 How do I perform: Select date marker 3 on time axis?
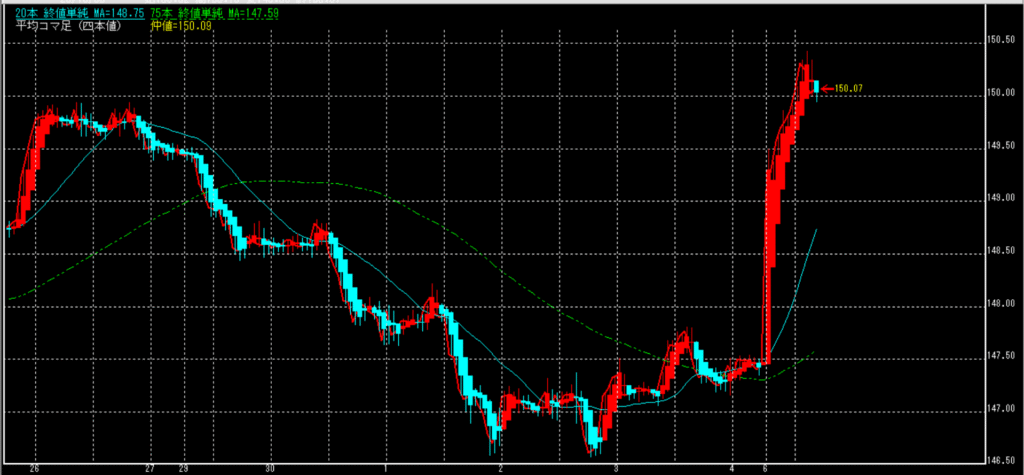click(617, 468)
